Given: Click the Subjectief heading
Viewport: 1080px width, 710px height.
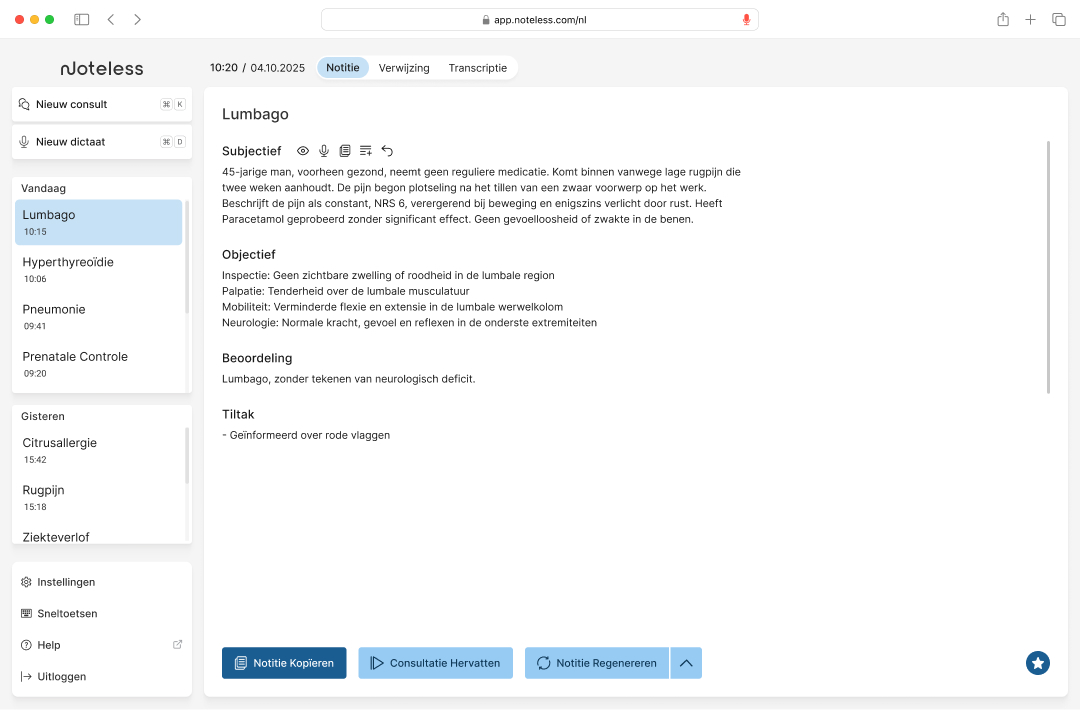Looking at the screenshot, I should 251,151.
